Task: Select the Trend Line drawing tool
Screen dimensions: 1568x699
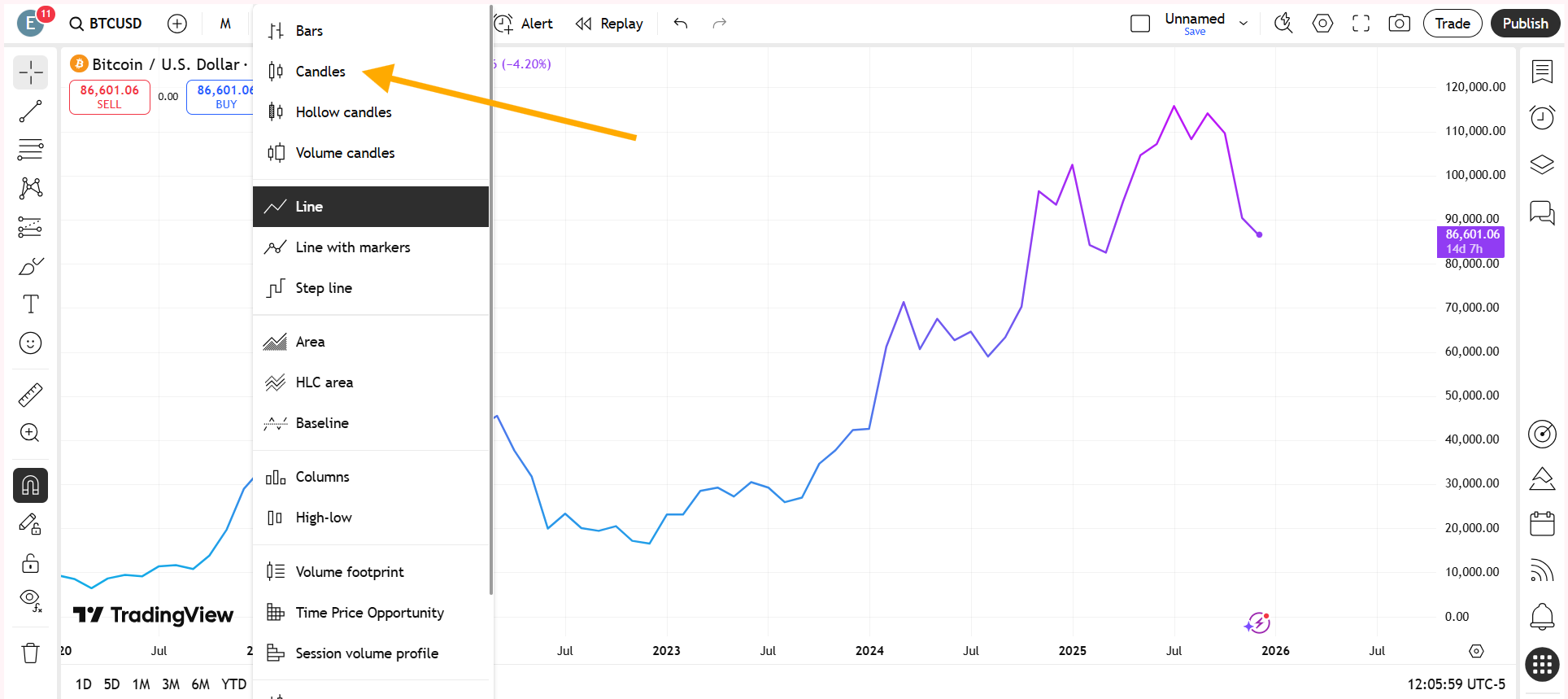Action: tap(30, 111)
